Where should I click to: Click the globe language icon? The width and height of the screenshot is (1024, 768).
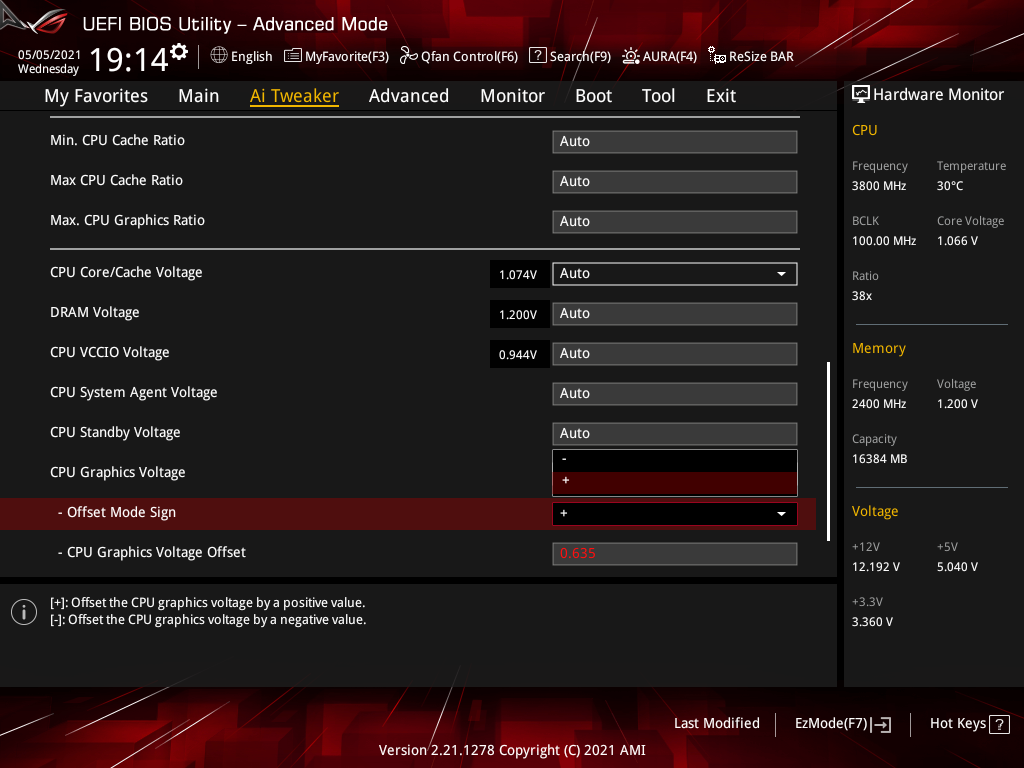click(219, 56)
